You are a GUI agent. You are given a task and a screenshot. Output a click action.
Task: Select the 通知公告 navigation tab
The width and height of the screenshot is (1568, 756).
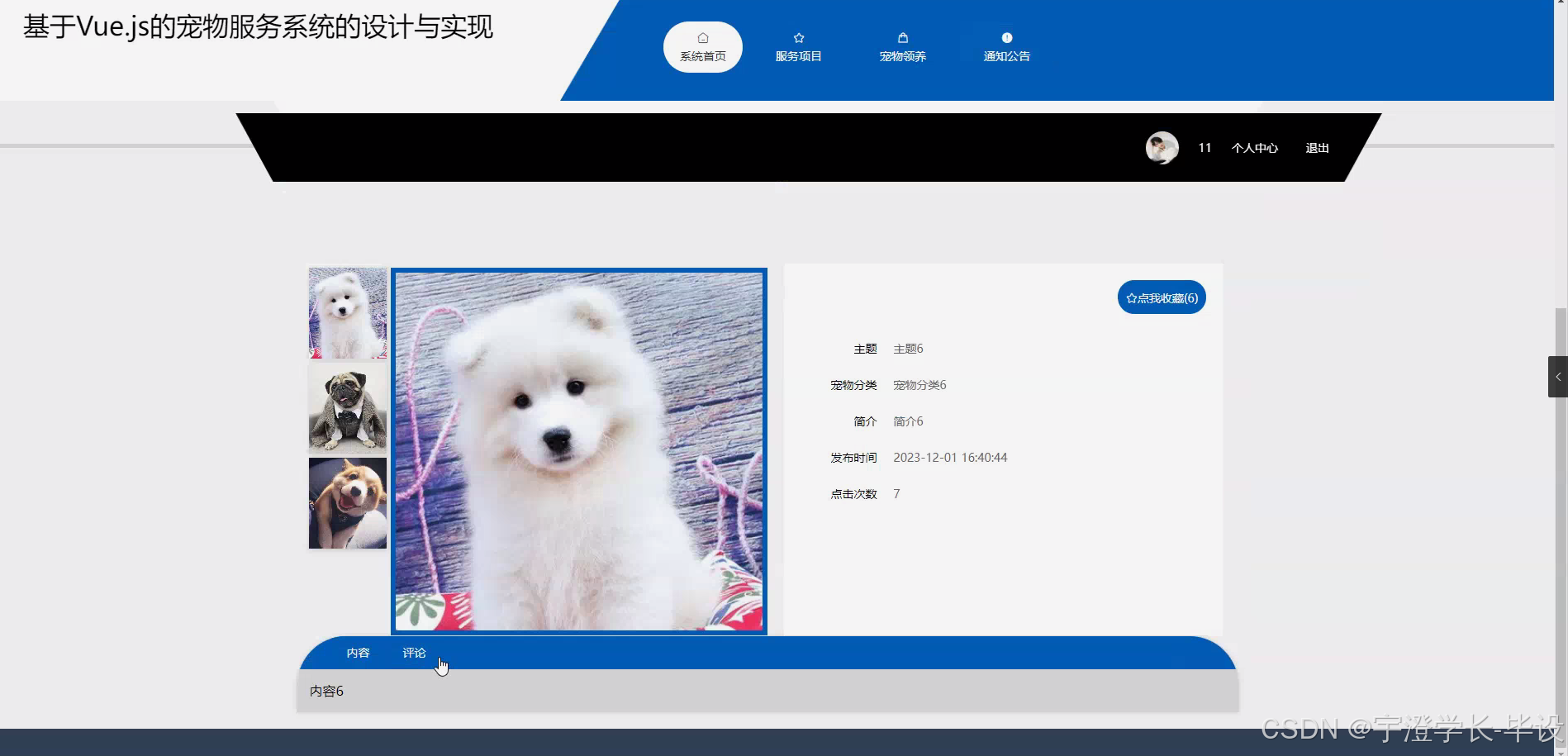tap(1006, 55)
